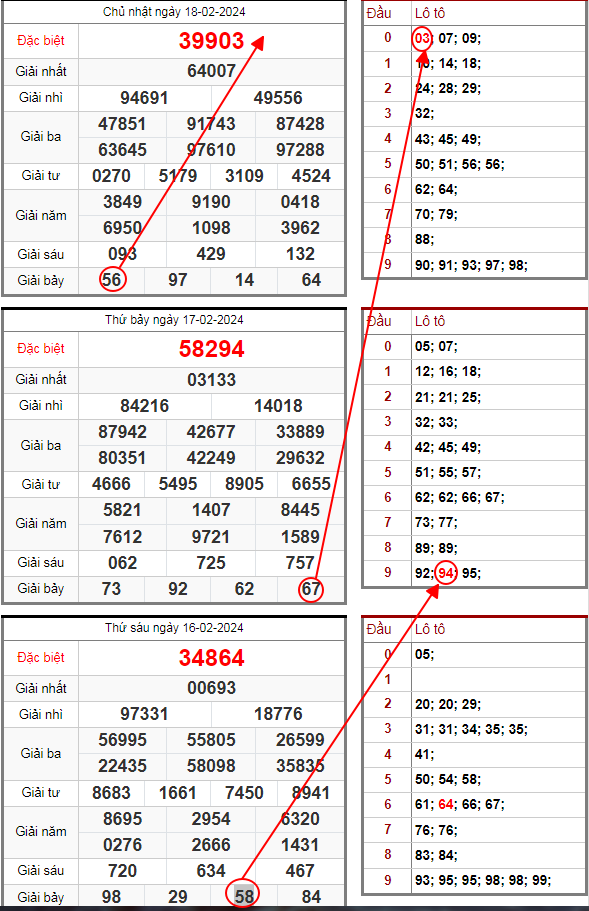Select Giải nhì number 84216
Screen dimensions: 589x911
(x=145, y=406)
